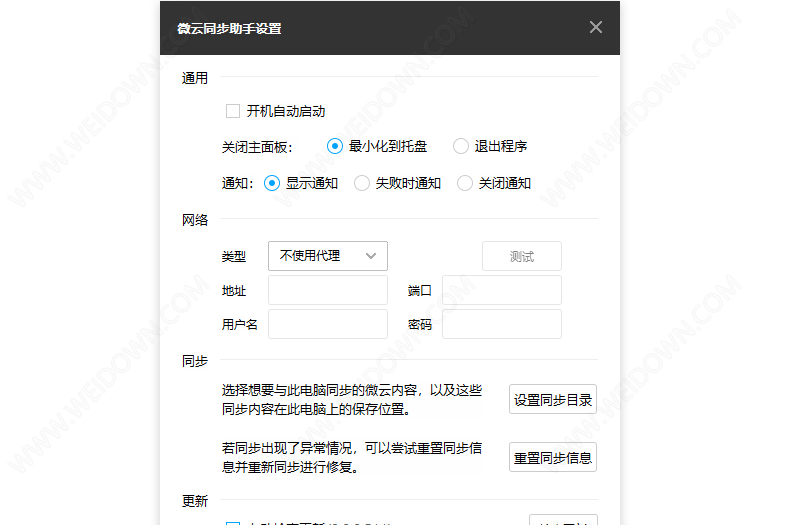The height and width of the screenshot is (525, 790).
Task: Choose 关闭通知 radio option
Action: 465,183
